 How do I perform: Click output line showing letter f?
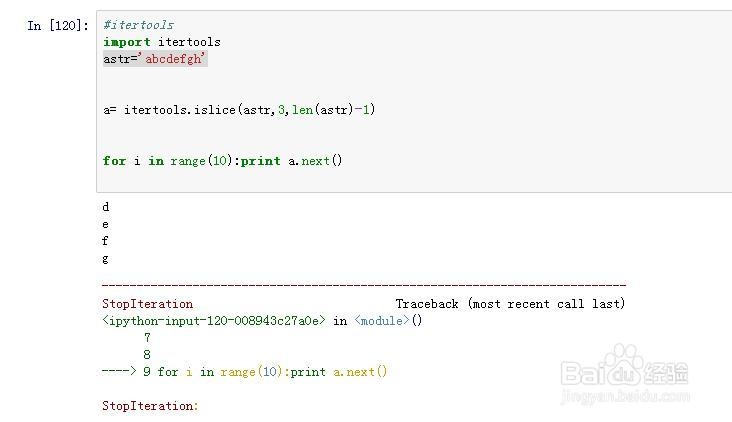(105, 241)
